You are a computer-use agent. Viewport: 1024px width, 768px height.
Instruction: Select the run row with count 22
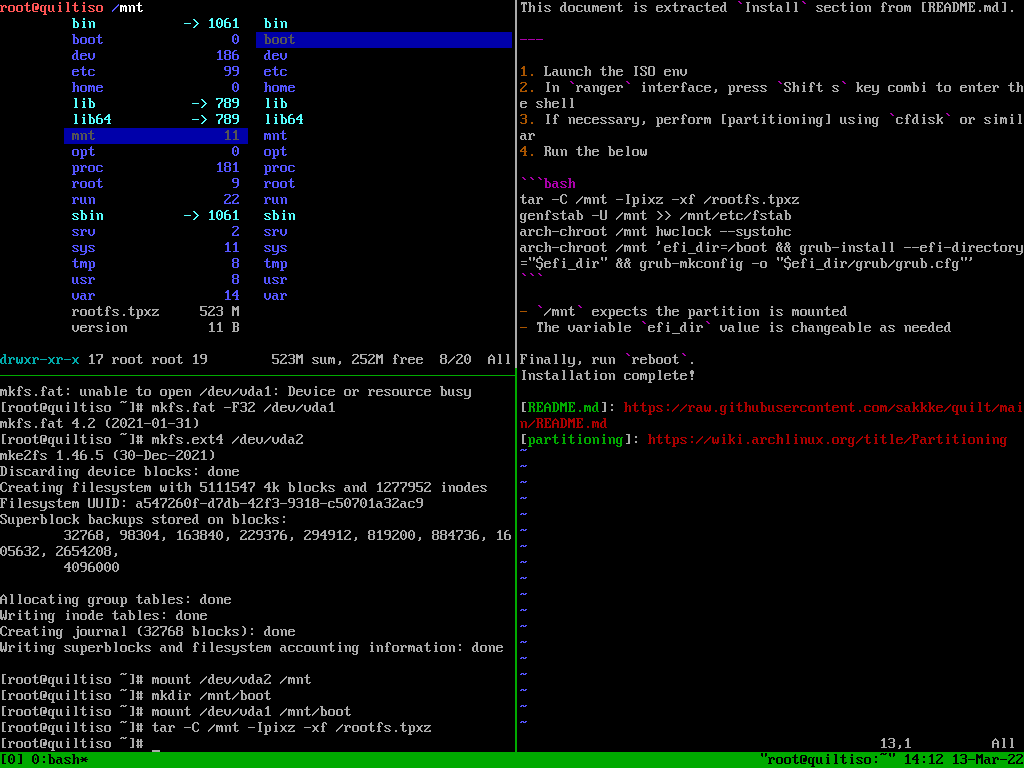pyautogui.click(x=155, y=200)
